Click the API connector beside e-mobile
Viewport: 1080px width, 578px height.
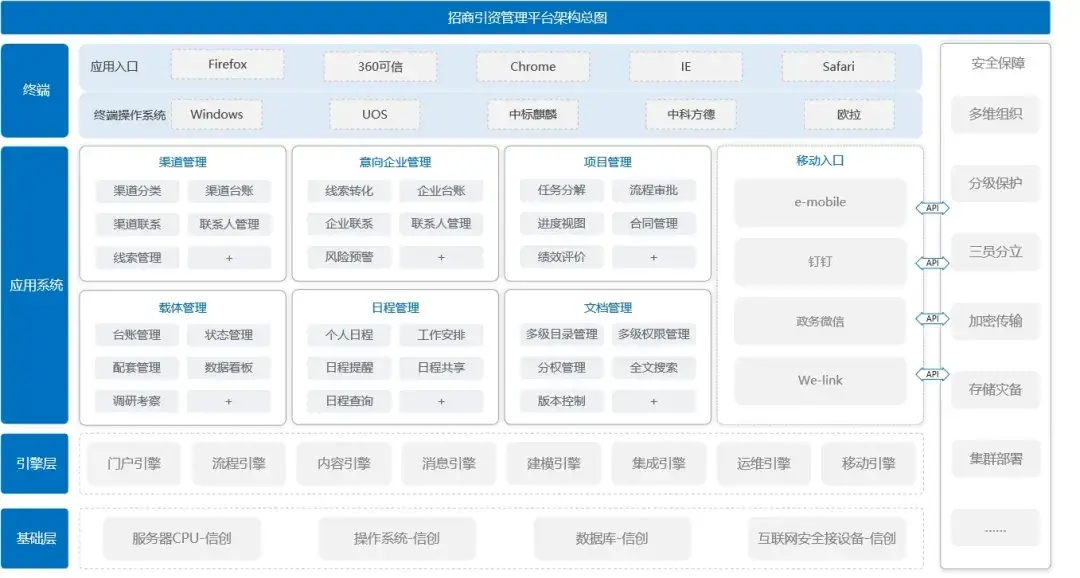[x=931, y=208]
